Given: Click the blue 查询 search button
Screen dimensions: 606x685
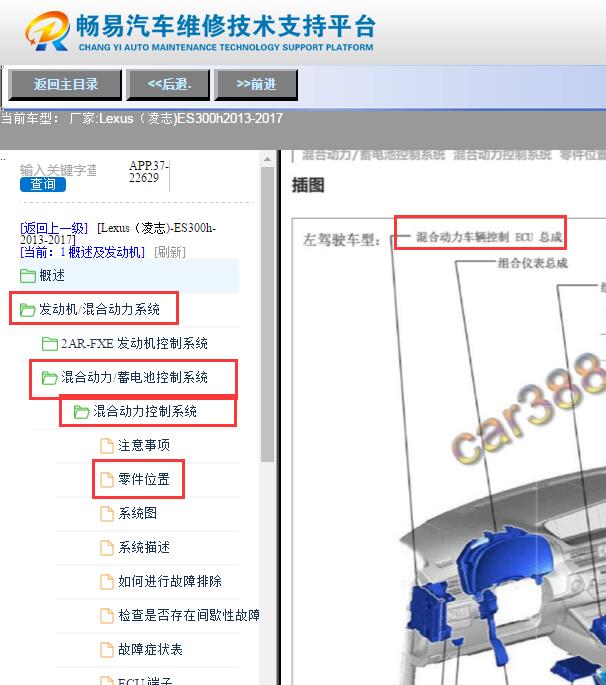Looking at the screenshot, I should pyautogui.click(x=43, y=184).
